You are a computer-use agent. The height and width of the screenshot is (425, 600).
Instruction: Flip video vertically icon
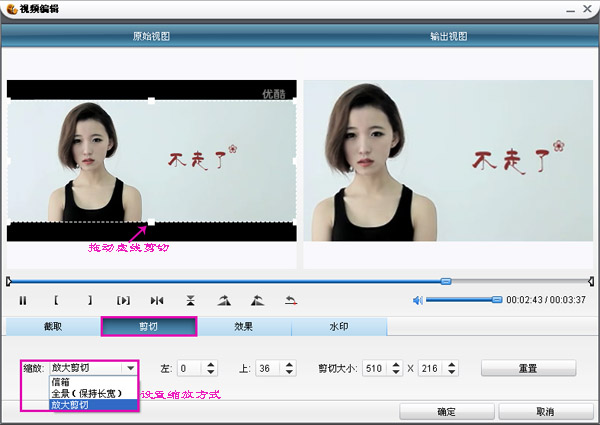pyautogui.click(x=191, y=301)
